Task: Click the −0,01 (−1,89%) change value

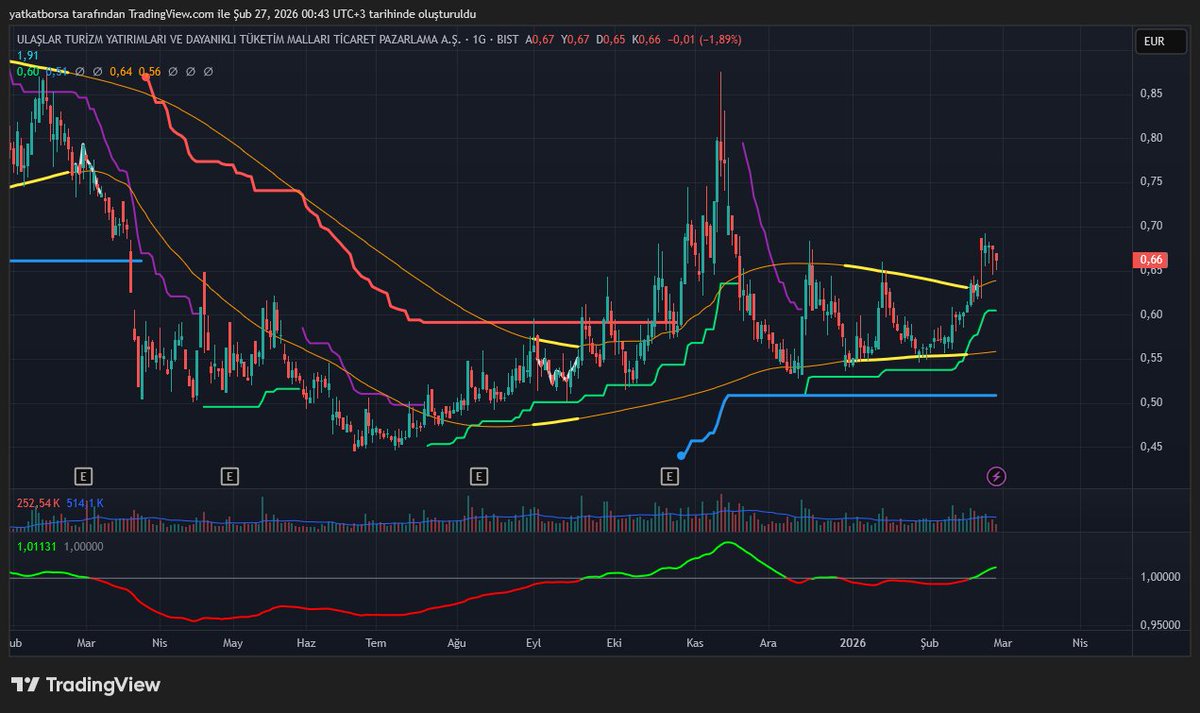Action: pos(705,40)
